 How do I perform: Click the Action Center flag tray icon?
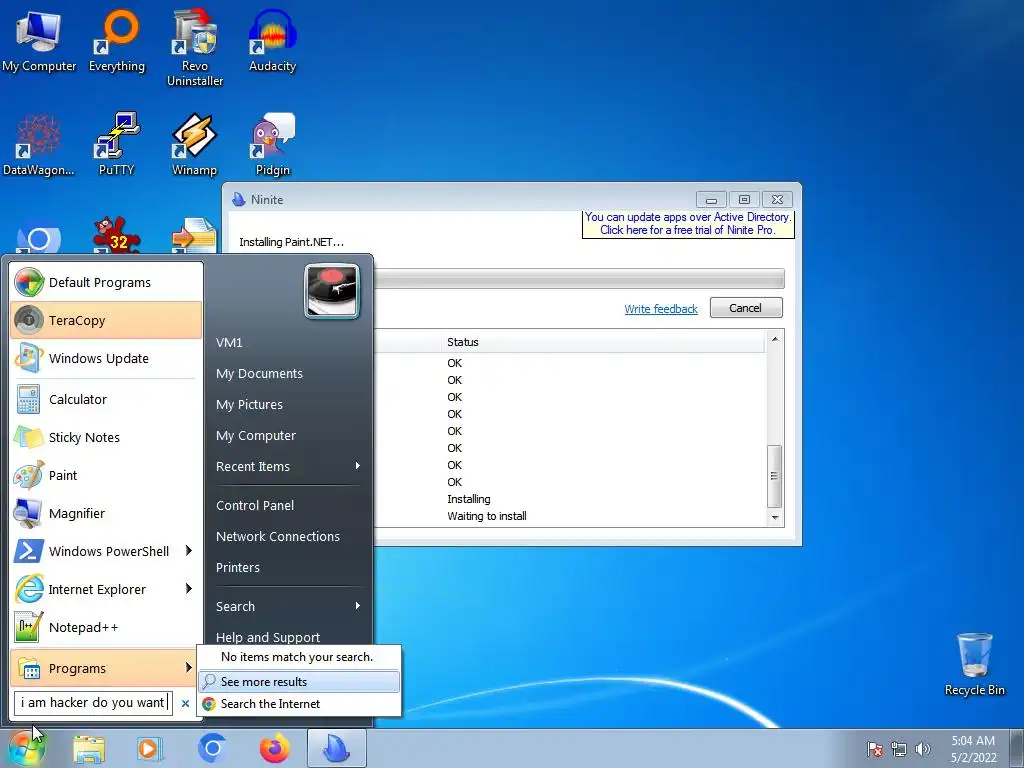(875, 749)
